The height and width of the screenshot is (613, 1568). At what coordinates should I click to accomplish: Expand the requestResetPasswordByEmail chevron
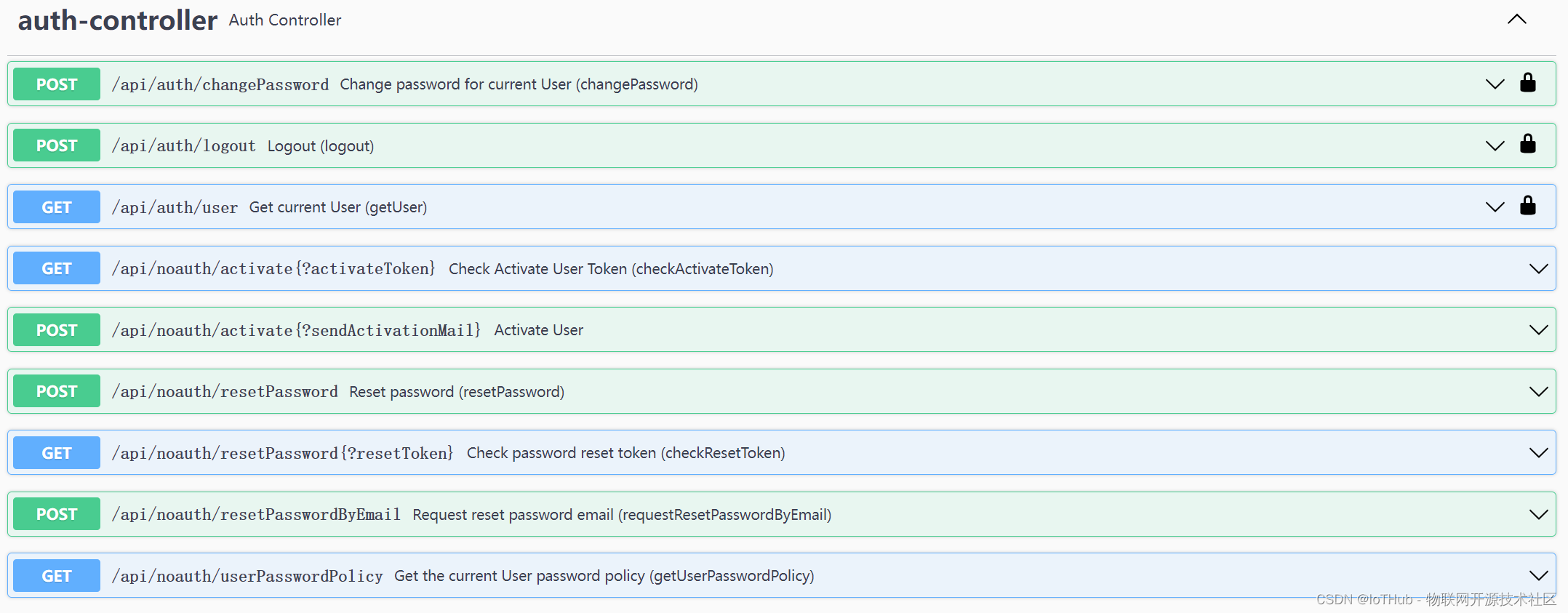click(1539, 514)
